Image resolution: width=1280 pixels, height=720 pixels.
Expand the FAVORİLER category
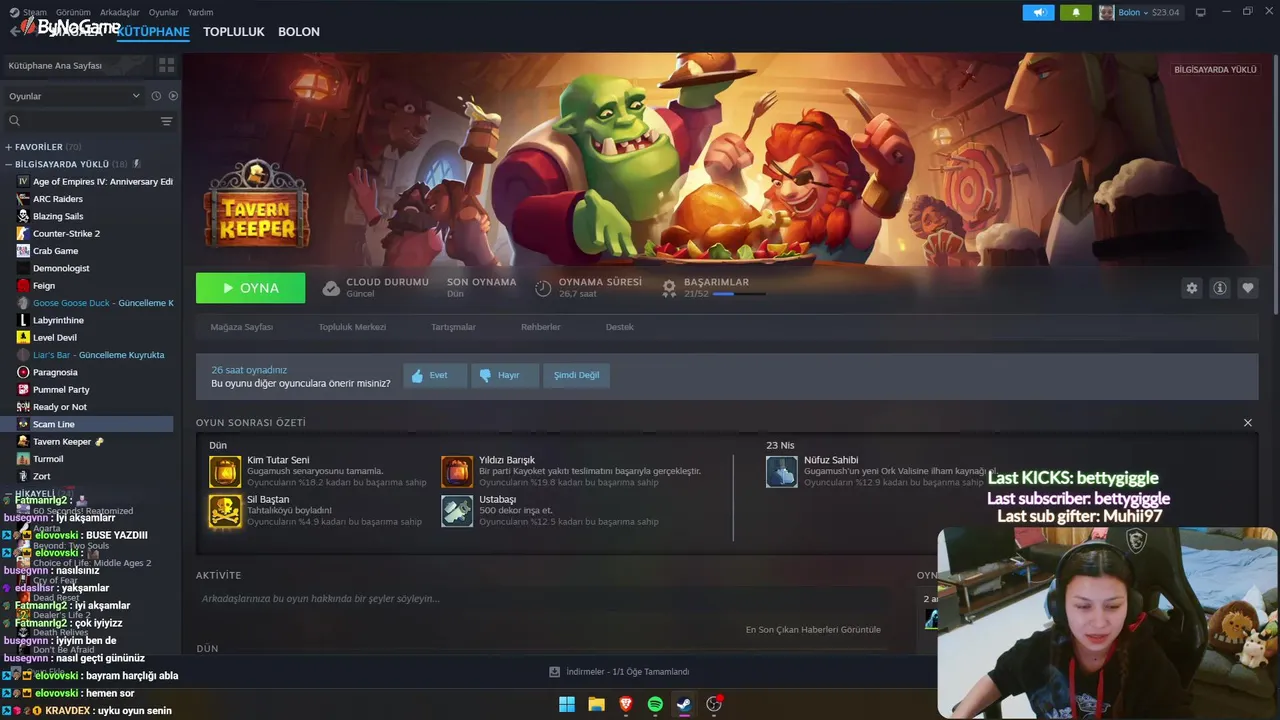(x=8, y=147)
